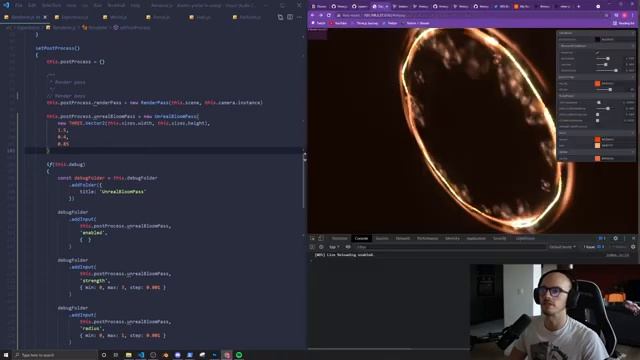
Task: Click the strength slider in the debug panel
Action: [607, 59]
